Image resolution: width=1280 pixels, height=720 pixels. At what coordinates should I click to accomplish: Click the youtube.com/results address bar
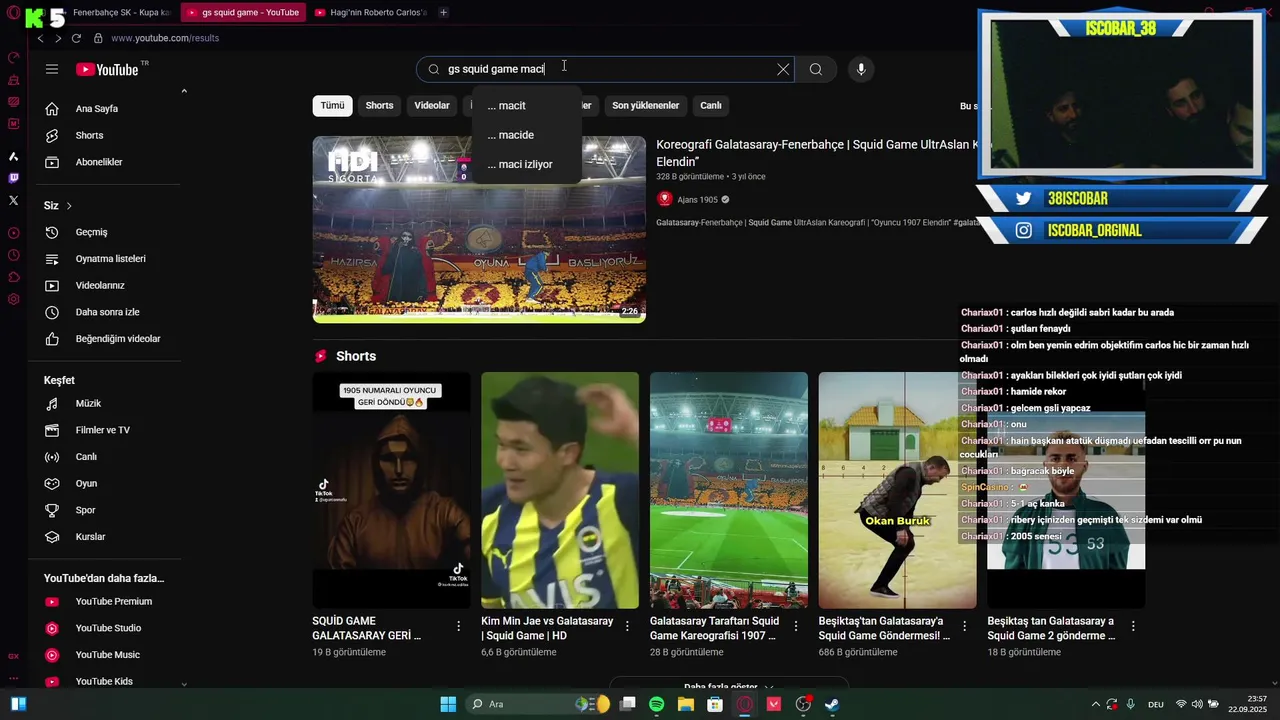(165, 38)
